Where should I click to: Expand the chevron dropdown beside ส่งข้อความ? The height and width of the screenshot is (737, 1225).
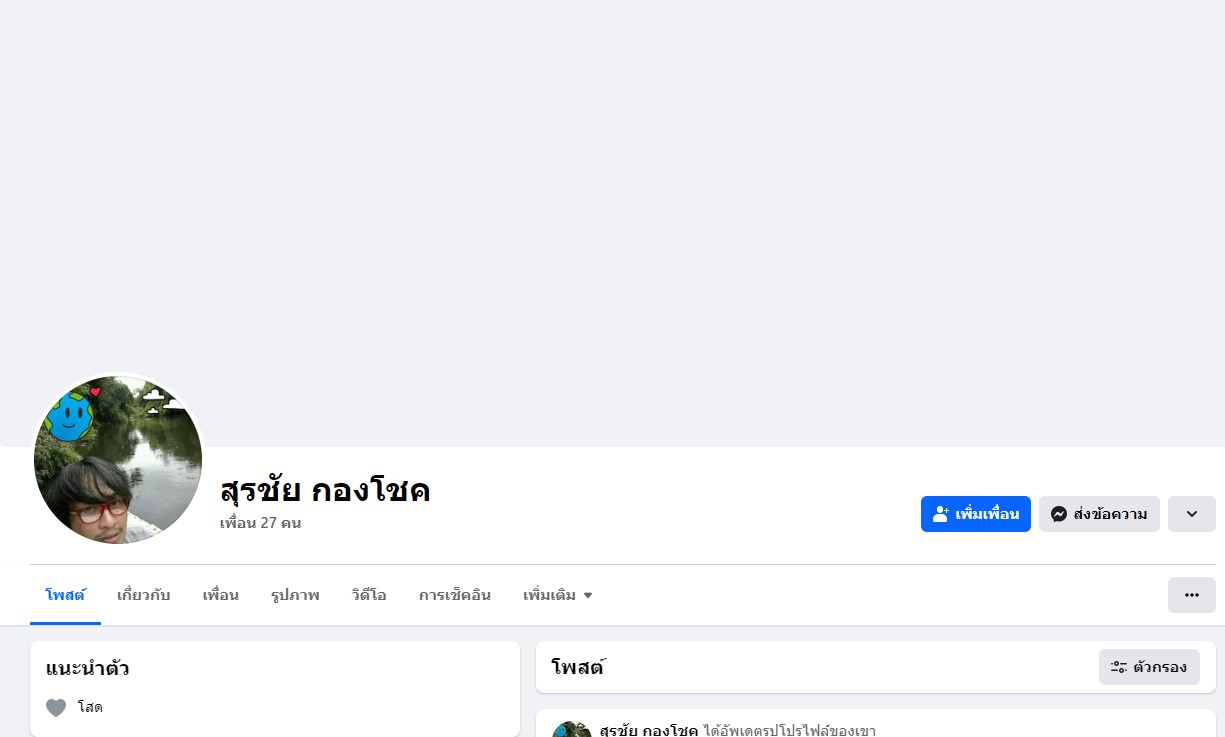[1191, 514]
